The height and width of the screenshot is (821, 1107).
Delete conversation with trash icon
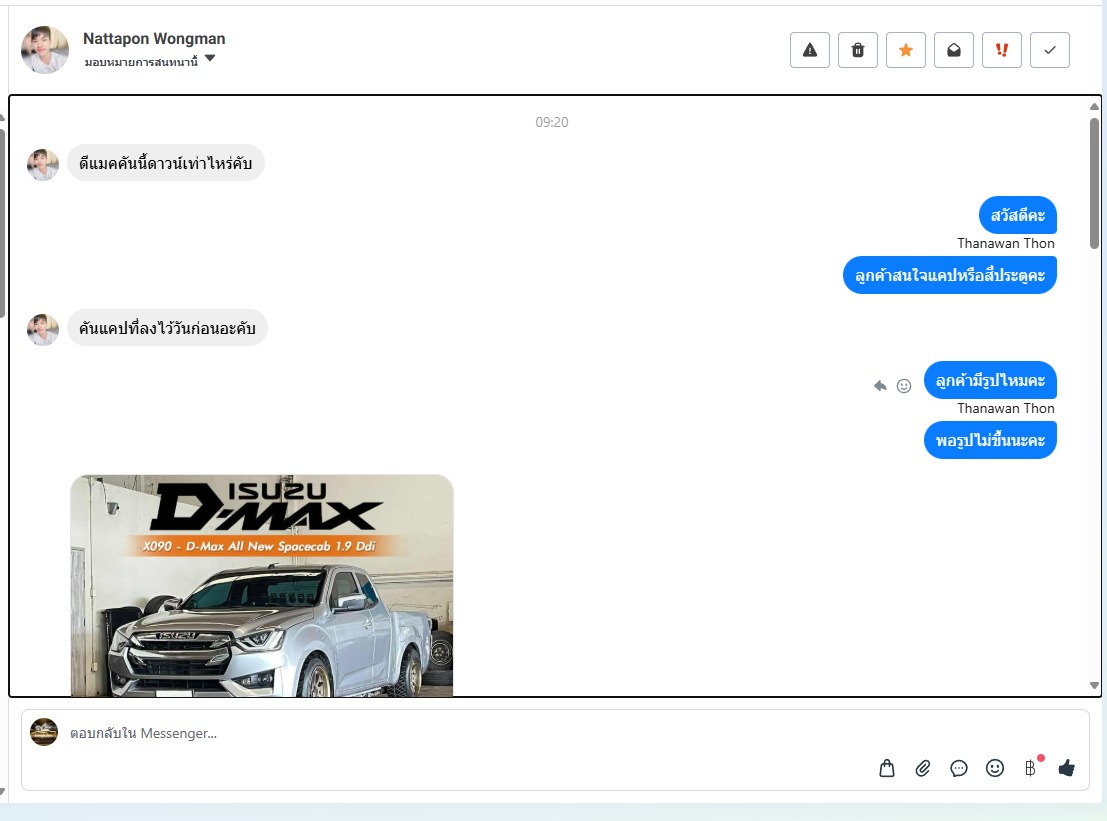(858, 50)
